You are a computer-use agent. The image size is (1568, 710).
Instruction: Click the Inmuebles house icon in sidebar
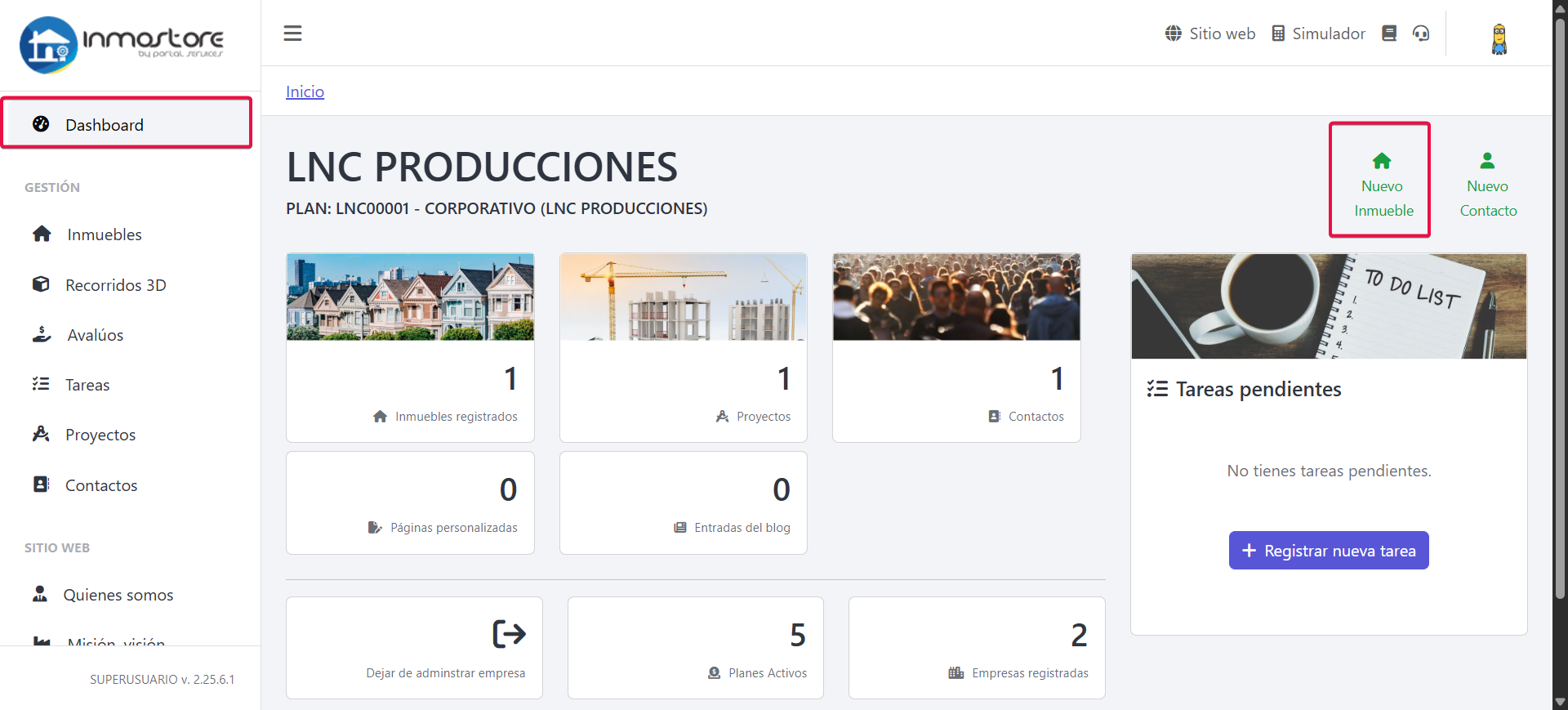[42, 234]
